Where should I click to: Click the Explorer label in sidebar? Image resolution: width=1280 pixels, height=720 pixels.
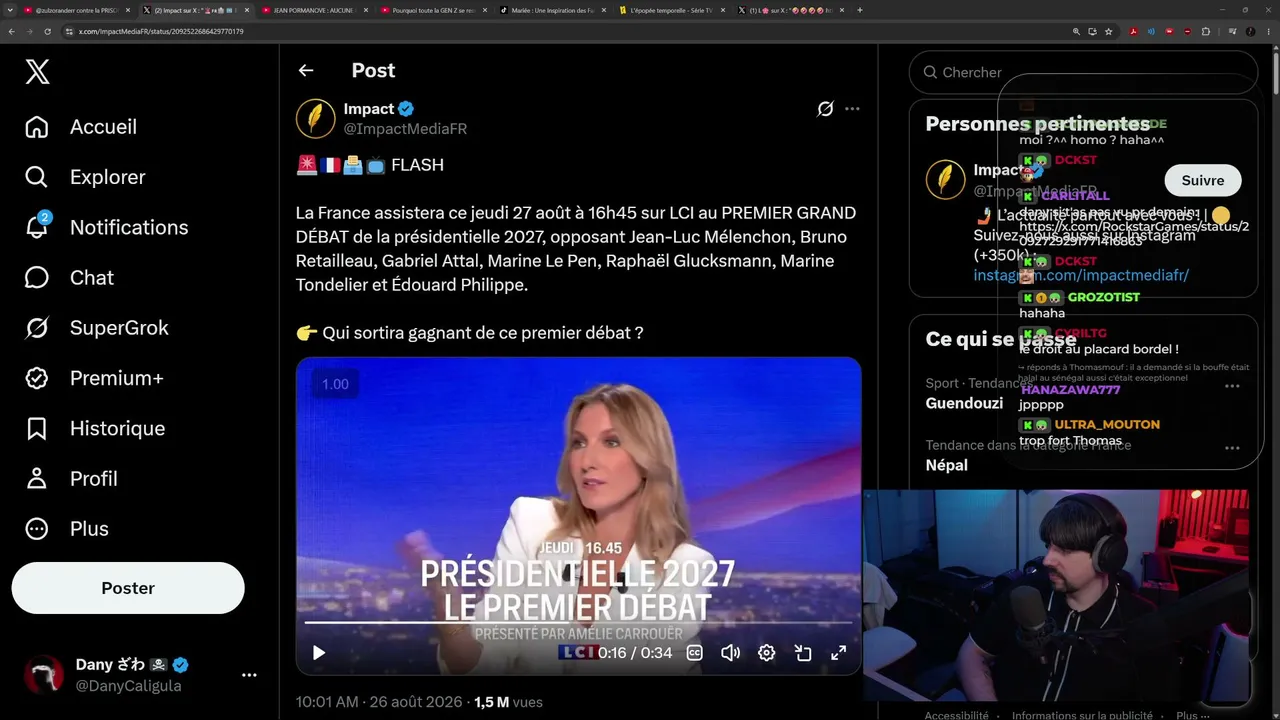click(108, 177)
